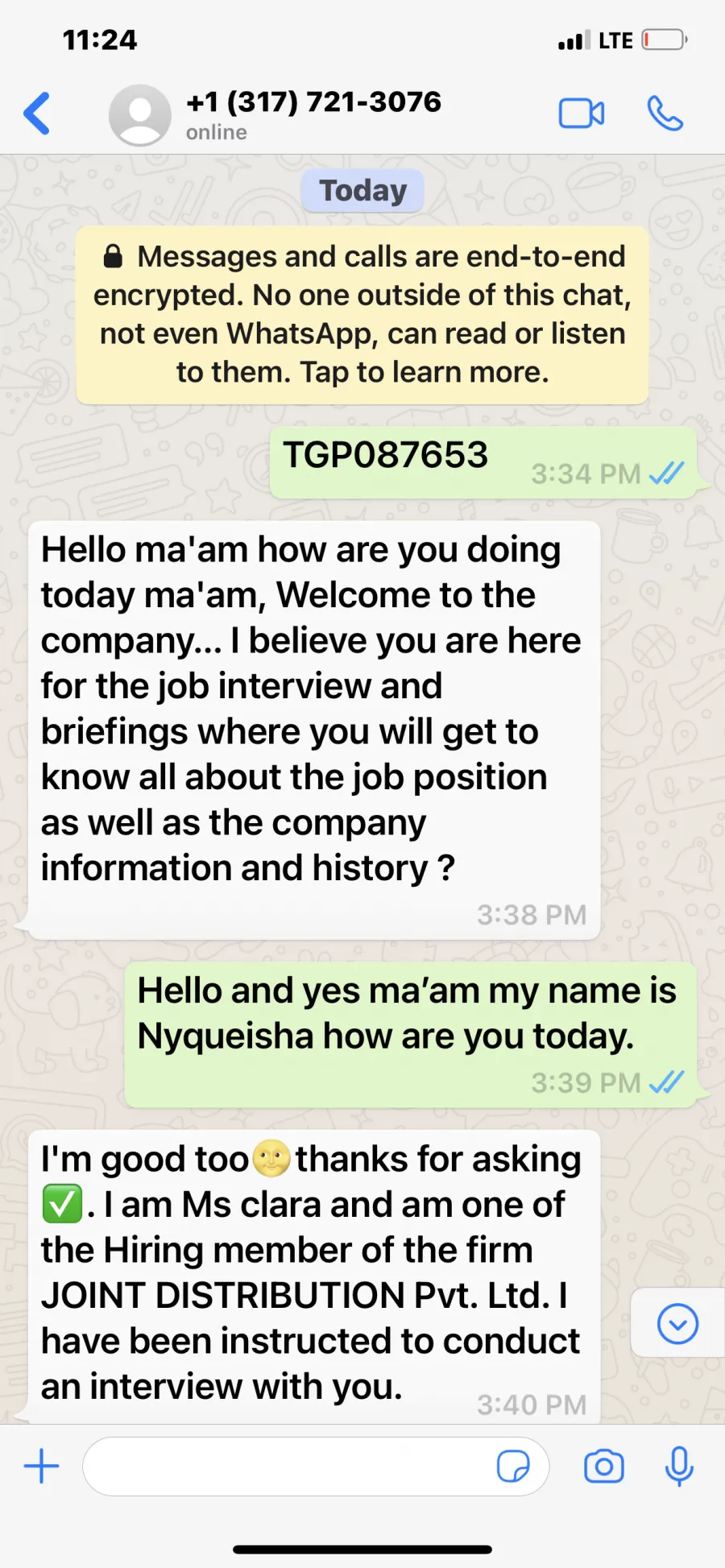Screen dimensions: 725x1568
Task: Jump to latest messages with down chevron
Action: (x=677, y=1323)
